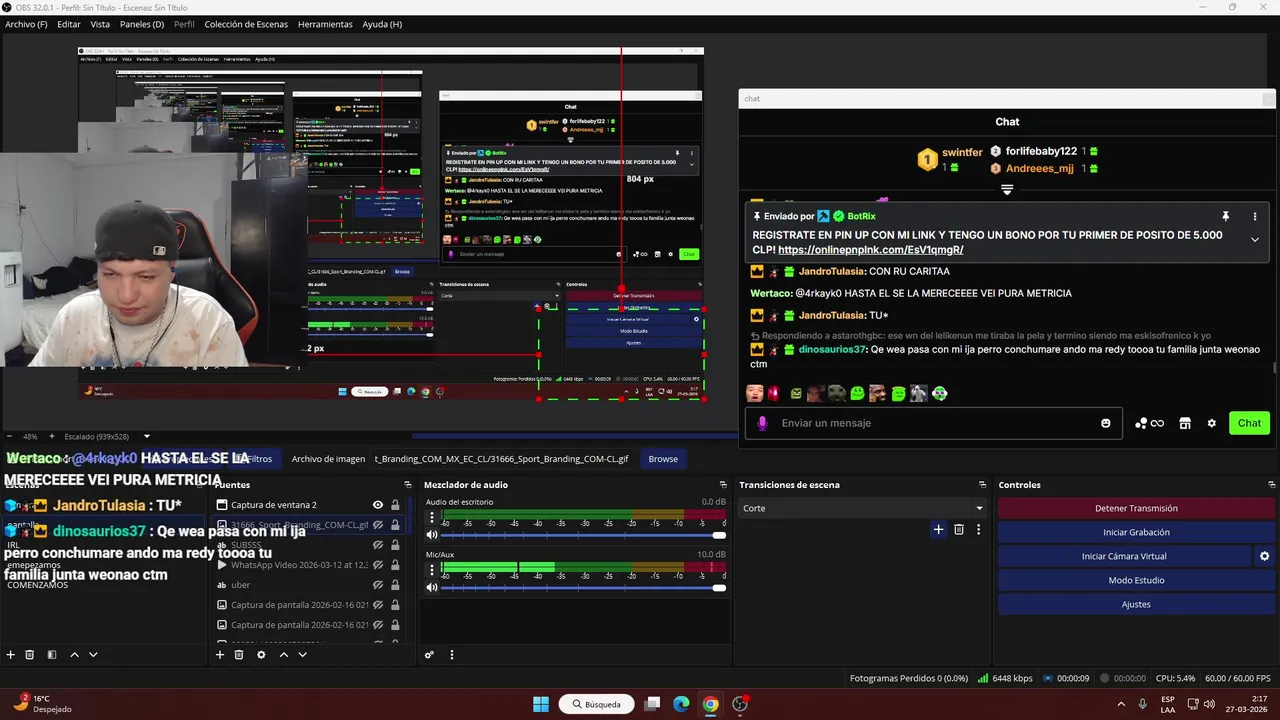Move selected source down in Fuentes
The width and height of the screenshot is (1280, 720).
[302, 655]
